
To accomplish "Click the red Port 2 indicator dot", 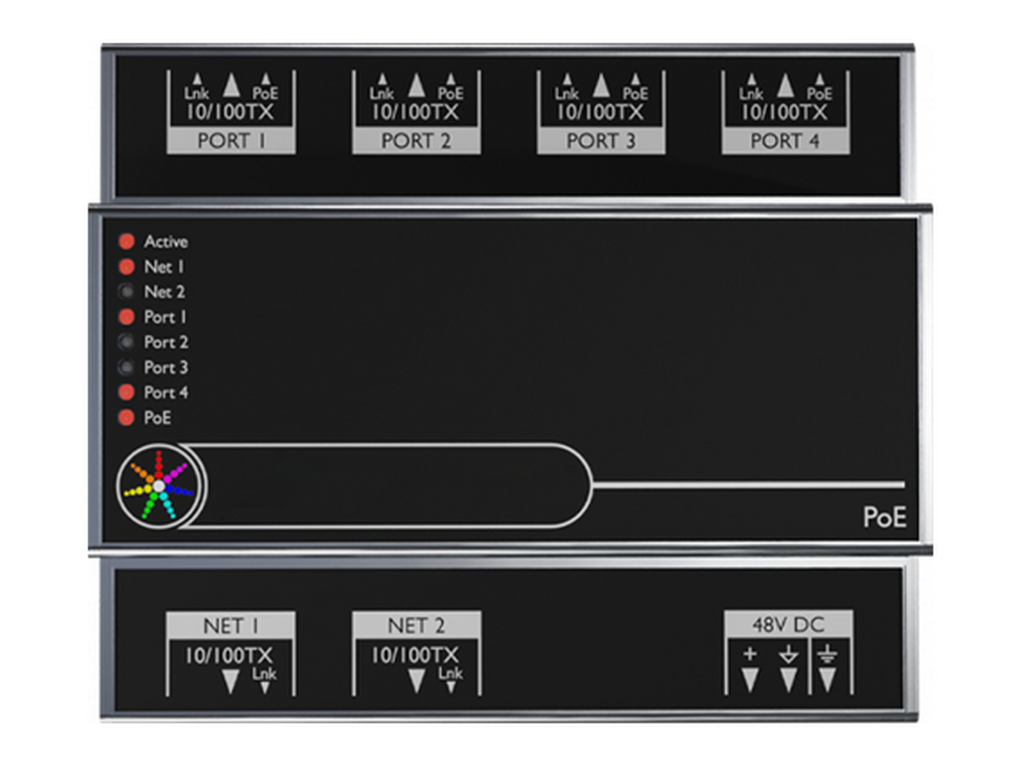I will point(127,341).
